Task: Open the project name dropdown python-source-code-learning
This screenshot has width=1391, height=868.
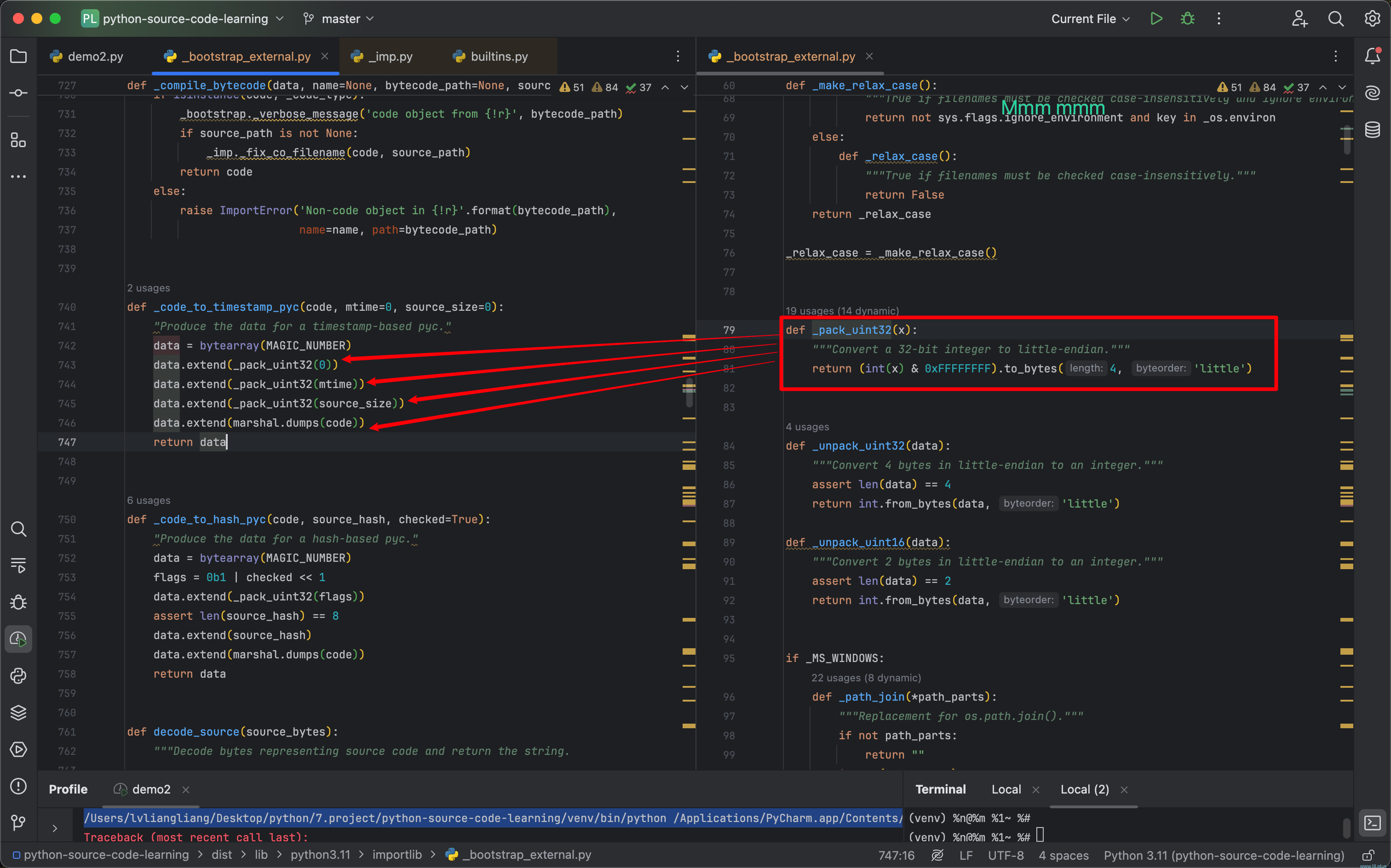Action: [x=183, y=19]
